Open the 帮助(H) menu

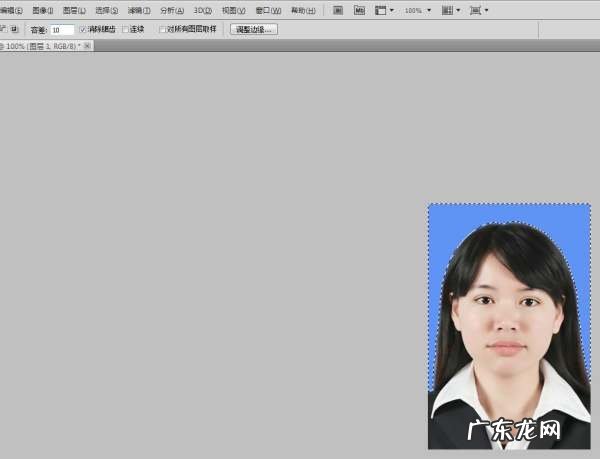[x=303, y=10]
